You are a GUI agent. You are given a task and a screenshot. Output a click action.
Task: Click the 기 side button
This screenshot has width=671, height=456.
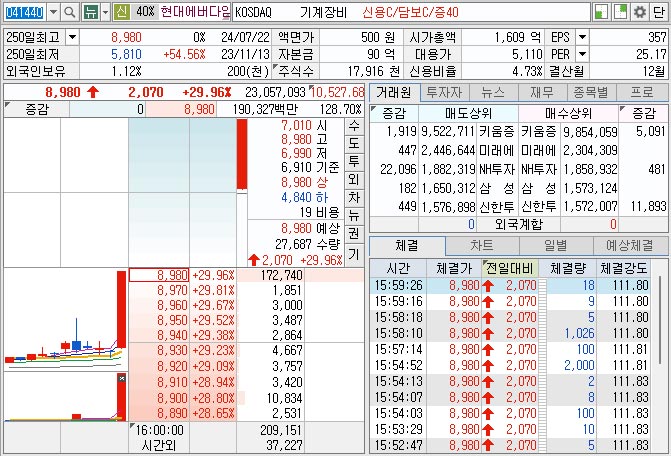(354, 255)
